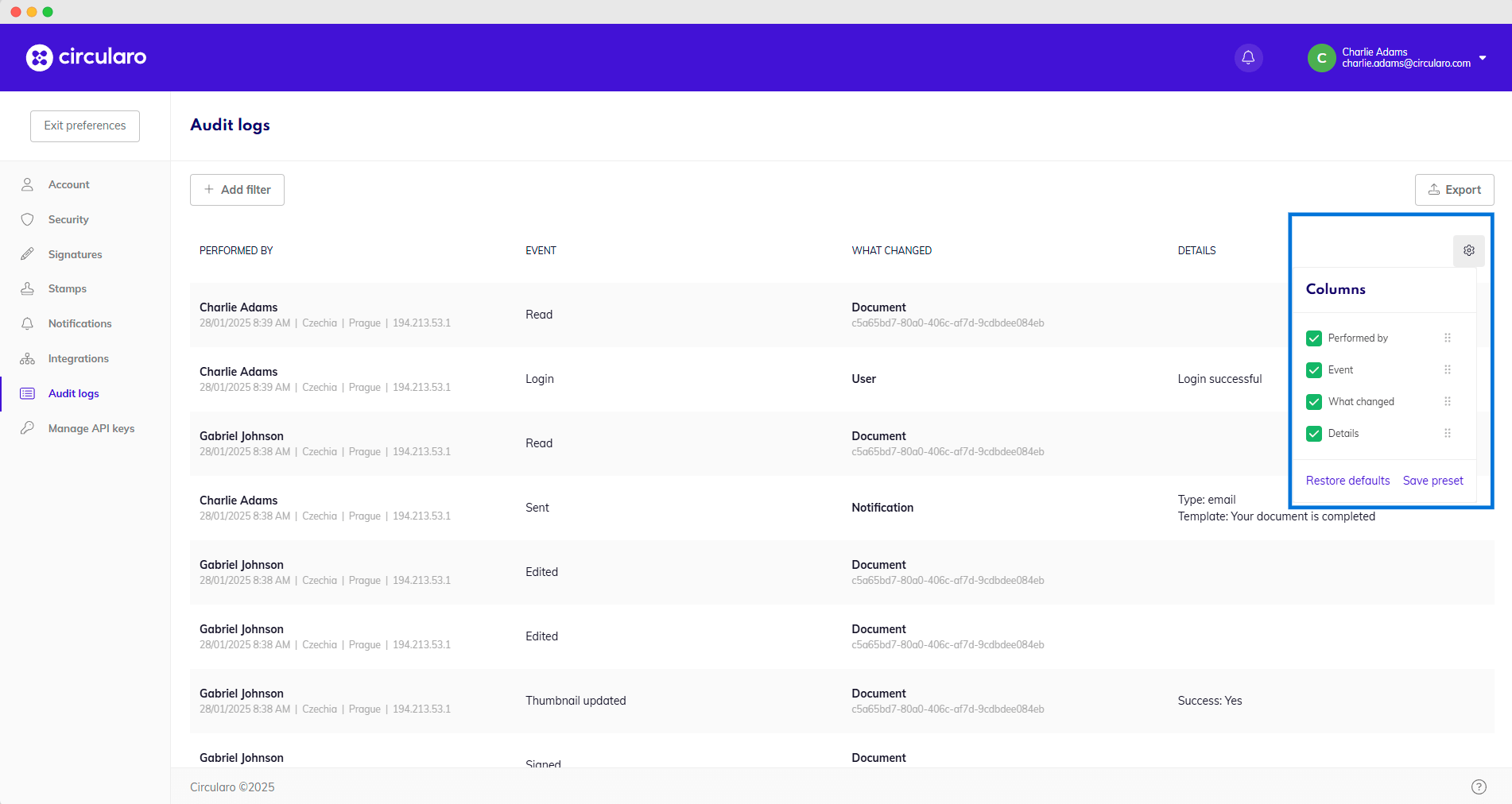Click the help question mark icon

1479,787
